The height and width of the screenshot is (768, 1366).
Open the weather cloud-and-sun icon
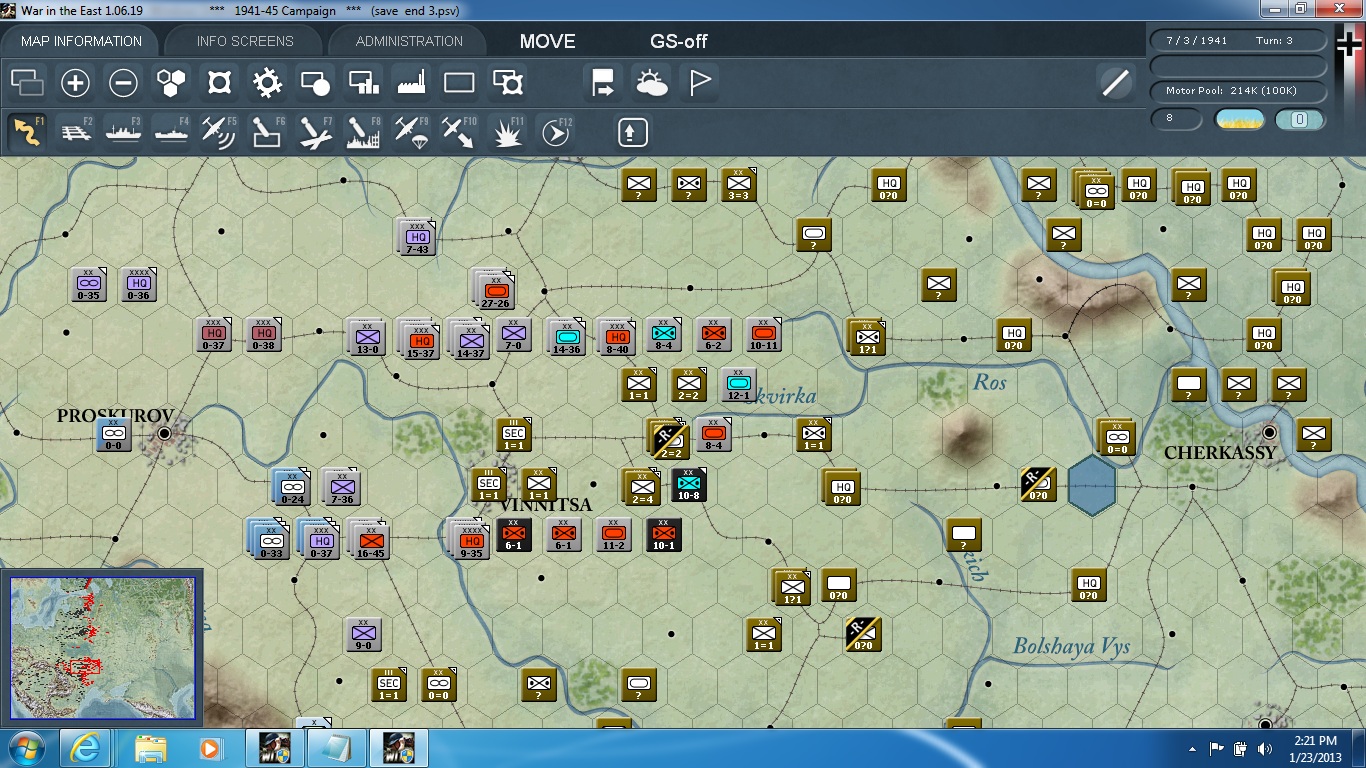click(x=652, y=83)
